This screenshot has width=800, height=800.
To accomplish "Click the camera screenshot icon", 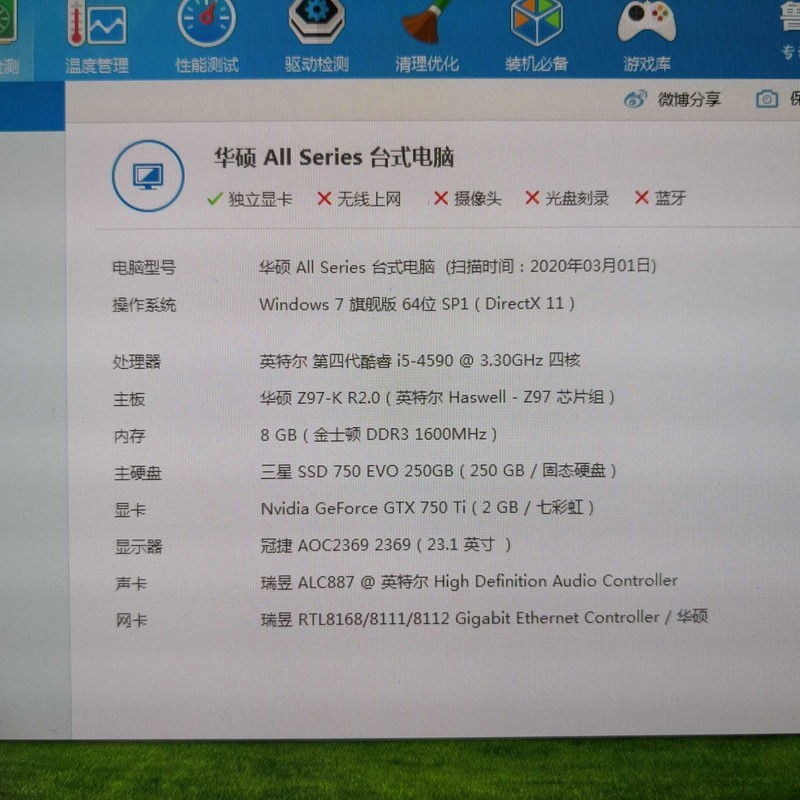I will point(766,99).
